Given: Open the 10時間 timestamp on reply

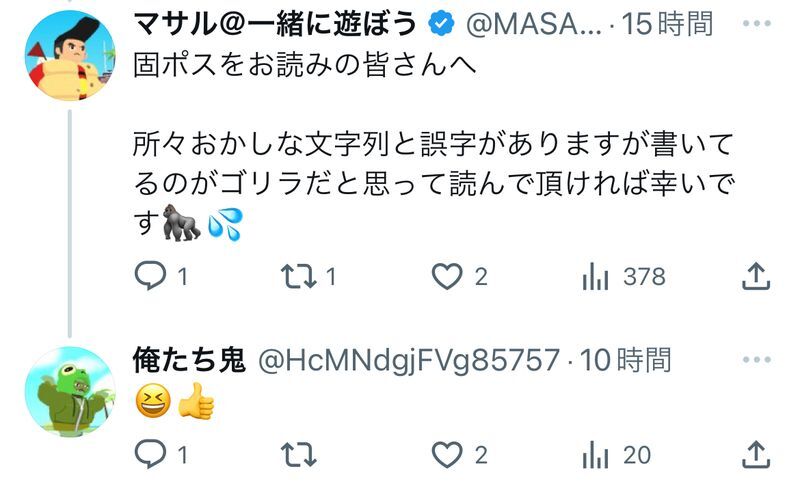Looking at the screenshot, I should pyautogui.click(x=625, y=360).
